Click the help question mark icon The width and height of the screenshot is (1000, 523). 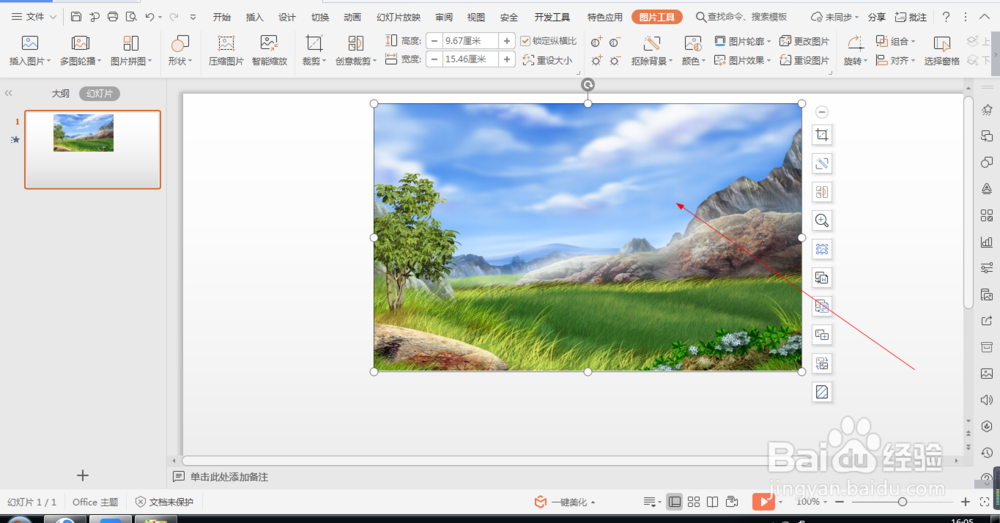point(946,17)
